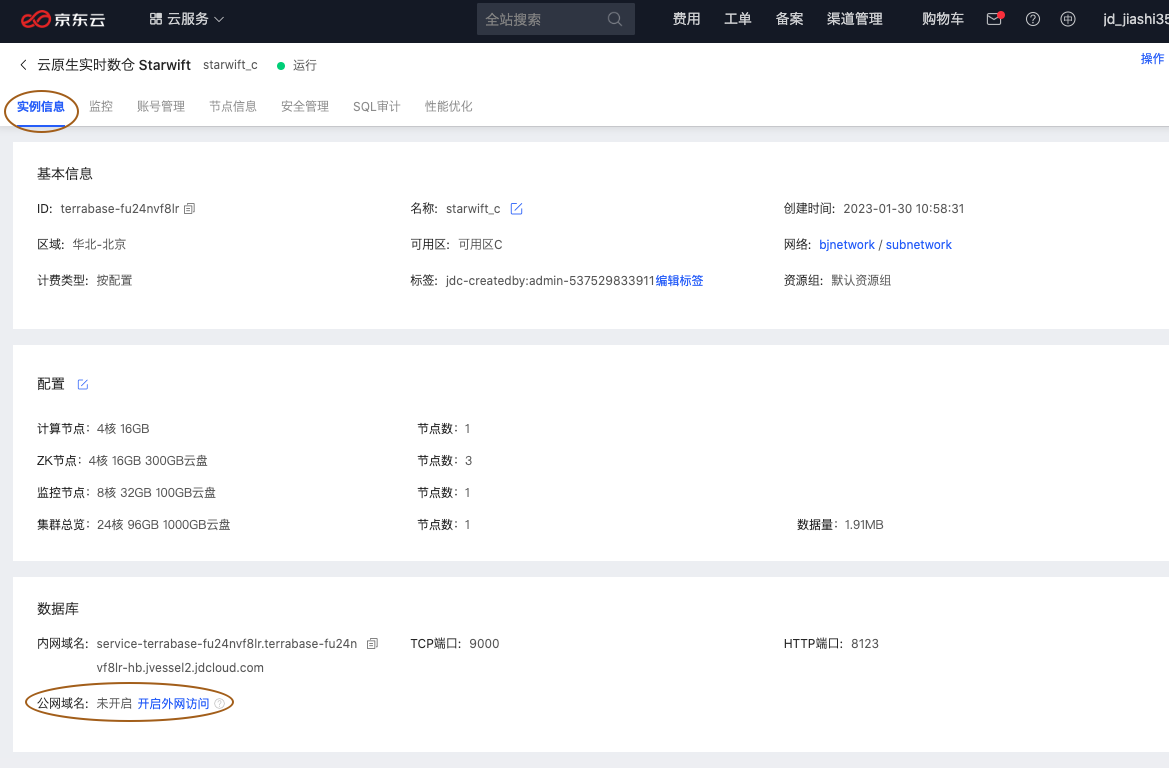Switch to the 节点信息 tab
This screenshot has width=1169, height=772.
coord(233,107)
